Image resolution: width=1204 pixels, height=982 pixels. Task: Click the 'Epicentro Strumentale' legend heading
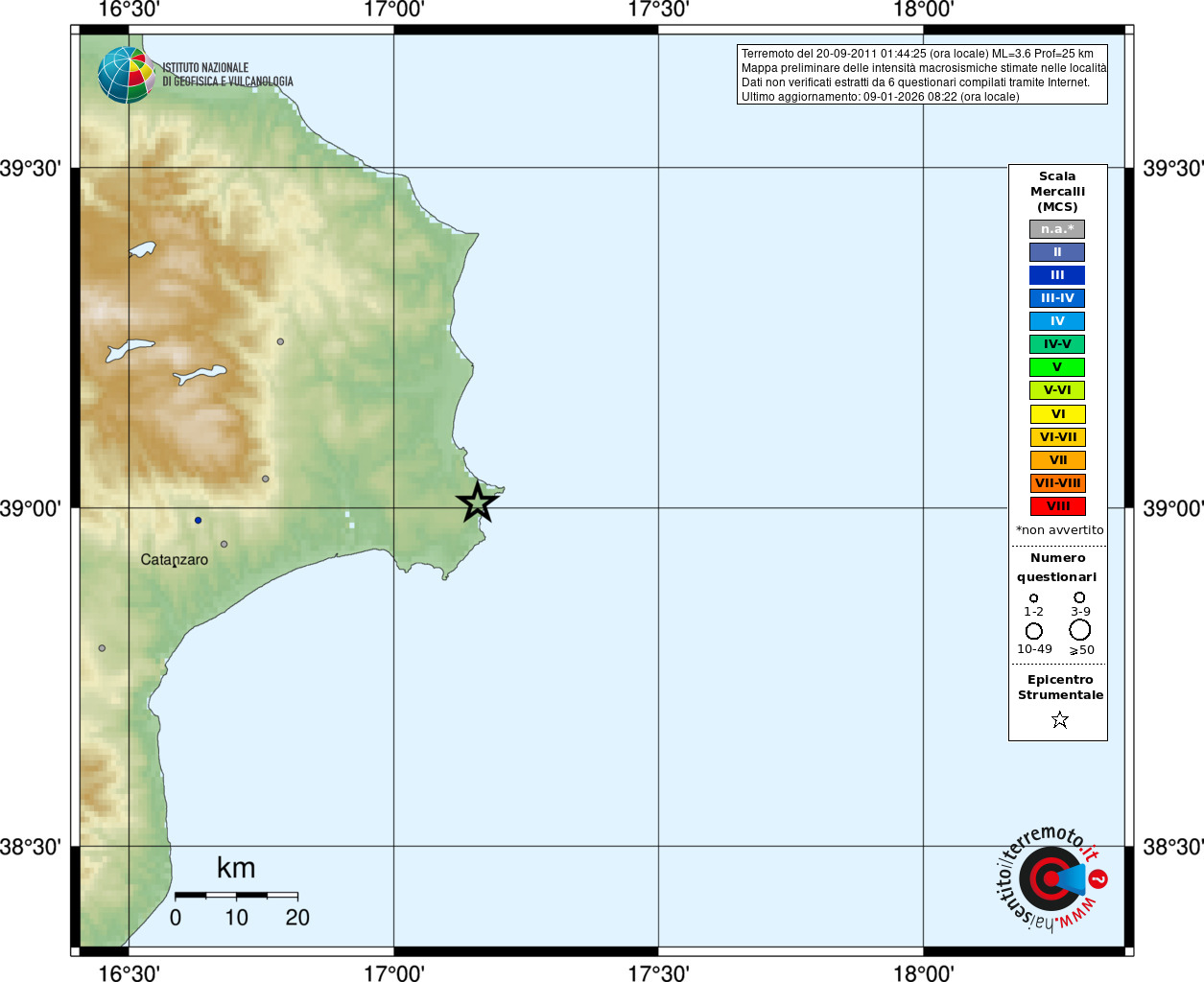(x=1060, y=688)
